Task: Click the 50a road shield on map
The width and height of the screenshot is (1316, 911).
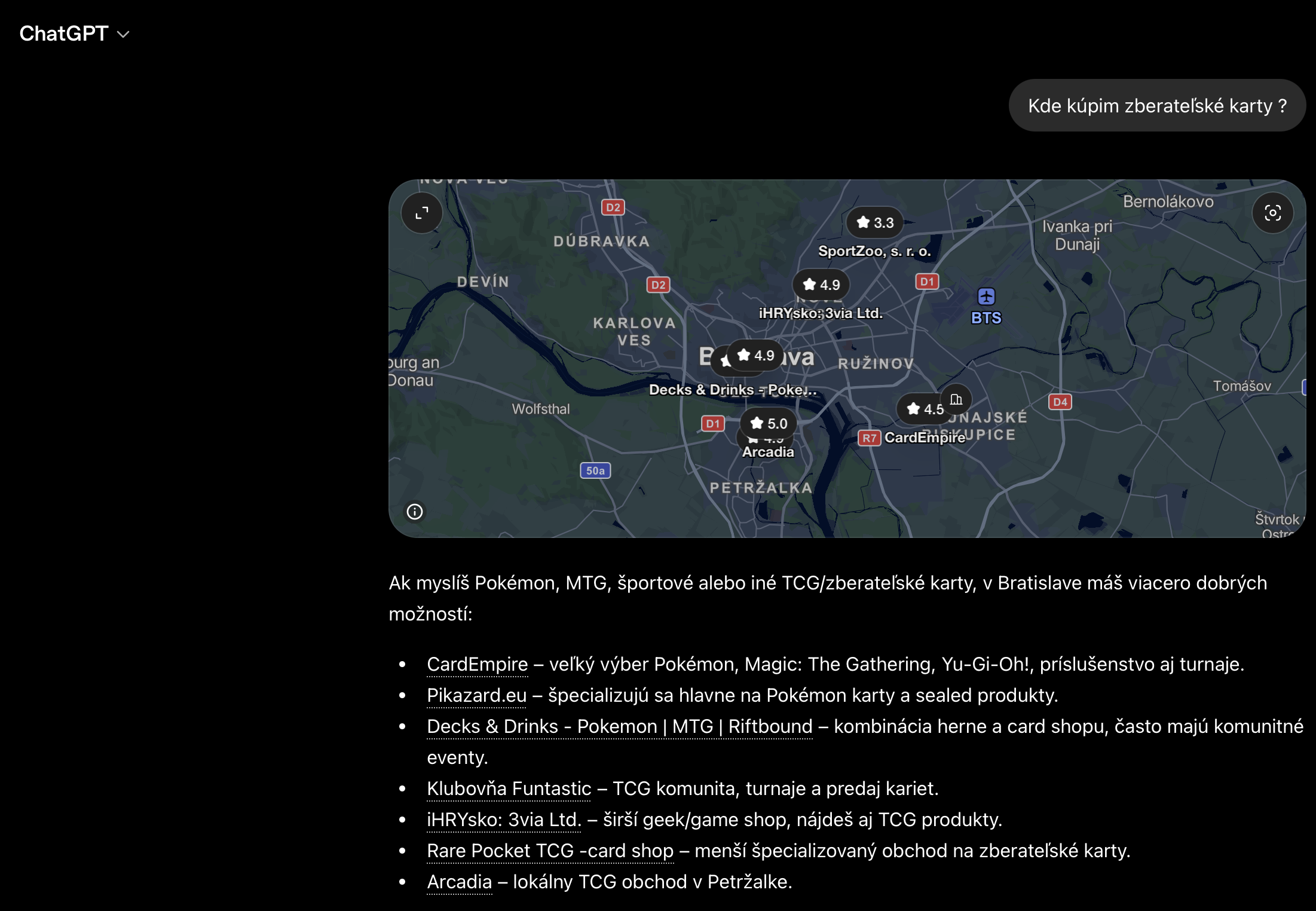Action: pyautogui.click(x=595, y=471)
